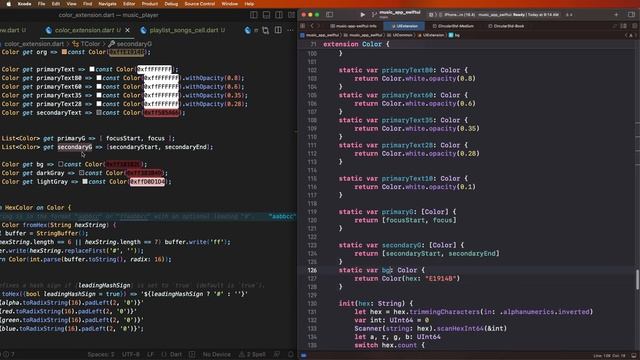This screenshot has height=360, width=640.
Task: Switch to music-app-swiftui-Info tab in Xcode
Action: 353,26
